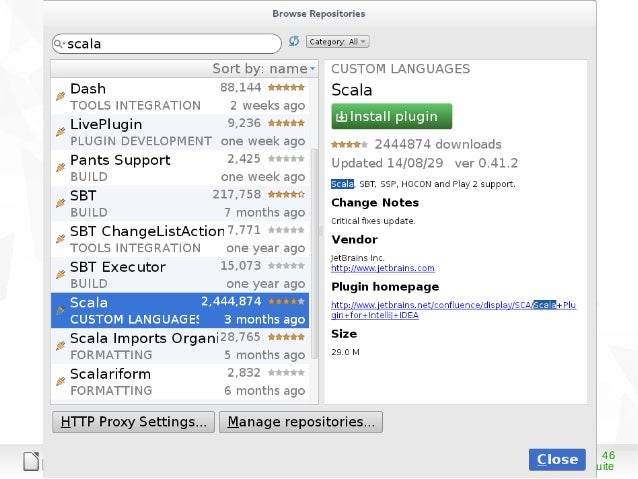Click the 217,758 download count for SBT
638x479 pixels.
pos(236,195)
